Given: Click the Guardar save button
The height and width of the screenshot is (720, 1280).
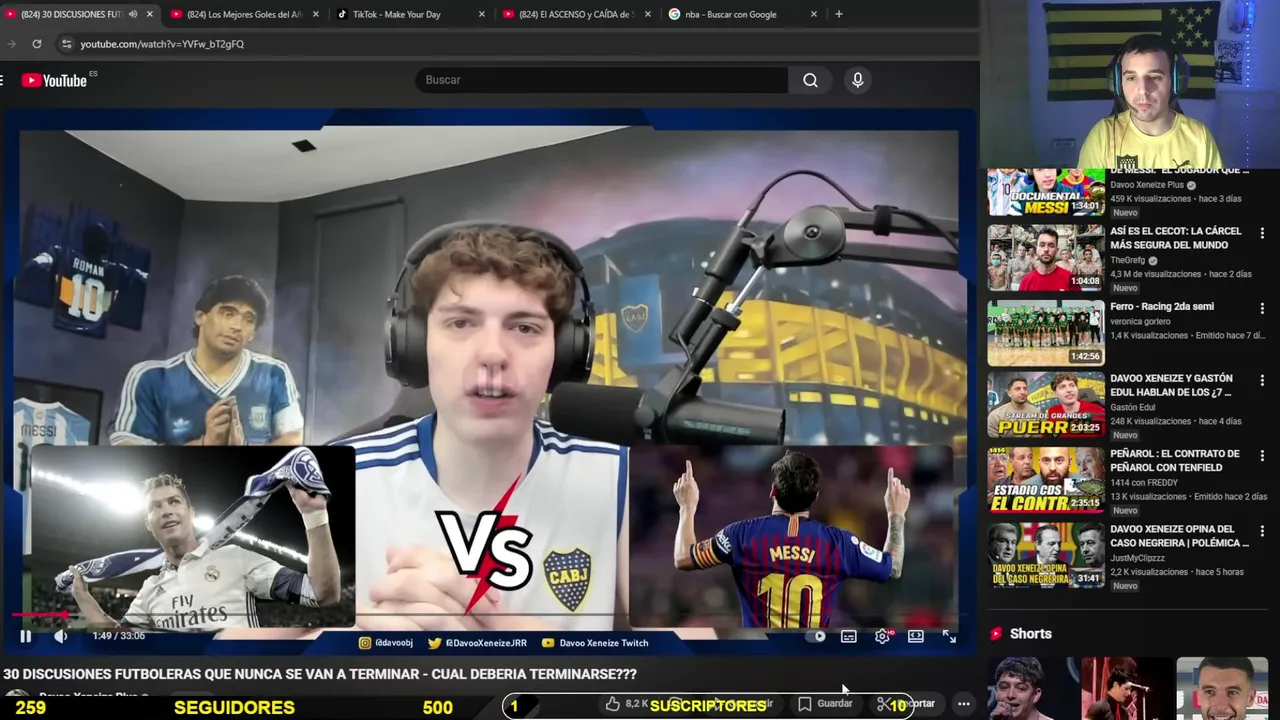Looking at the screenshot, I should 826,704.
